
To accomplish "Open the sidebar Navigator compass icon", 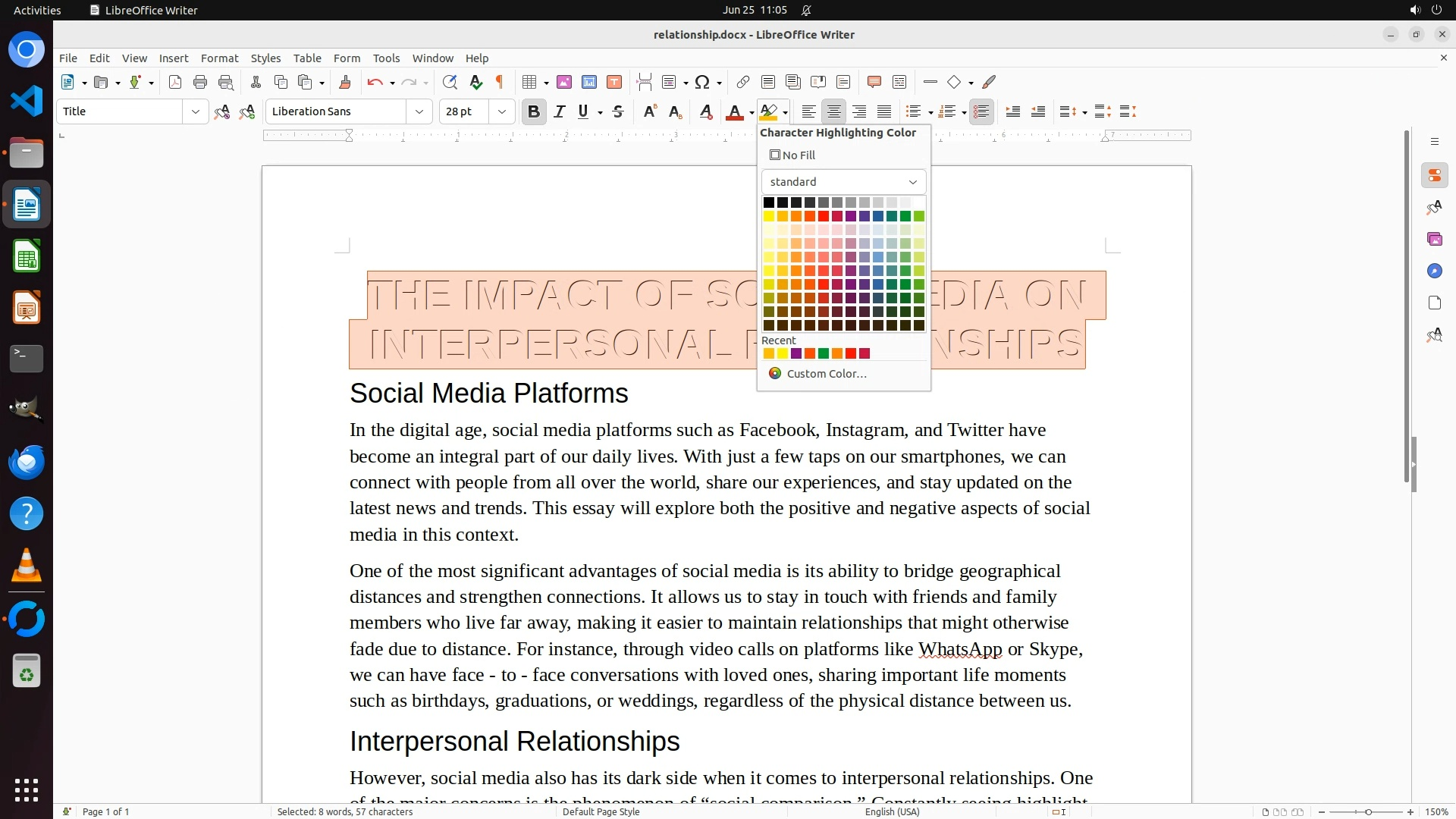I will tap(1434, 271).
